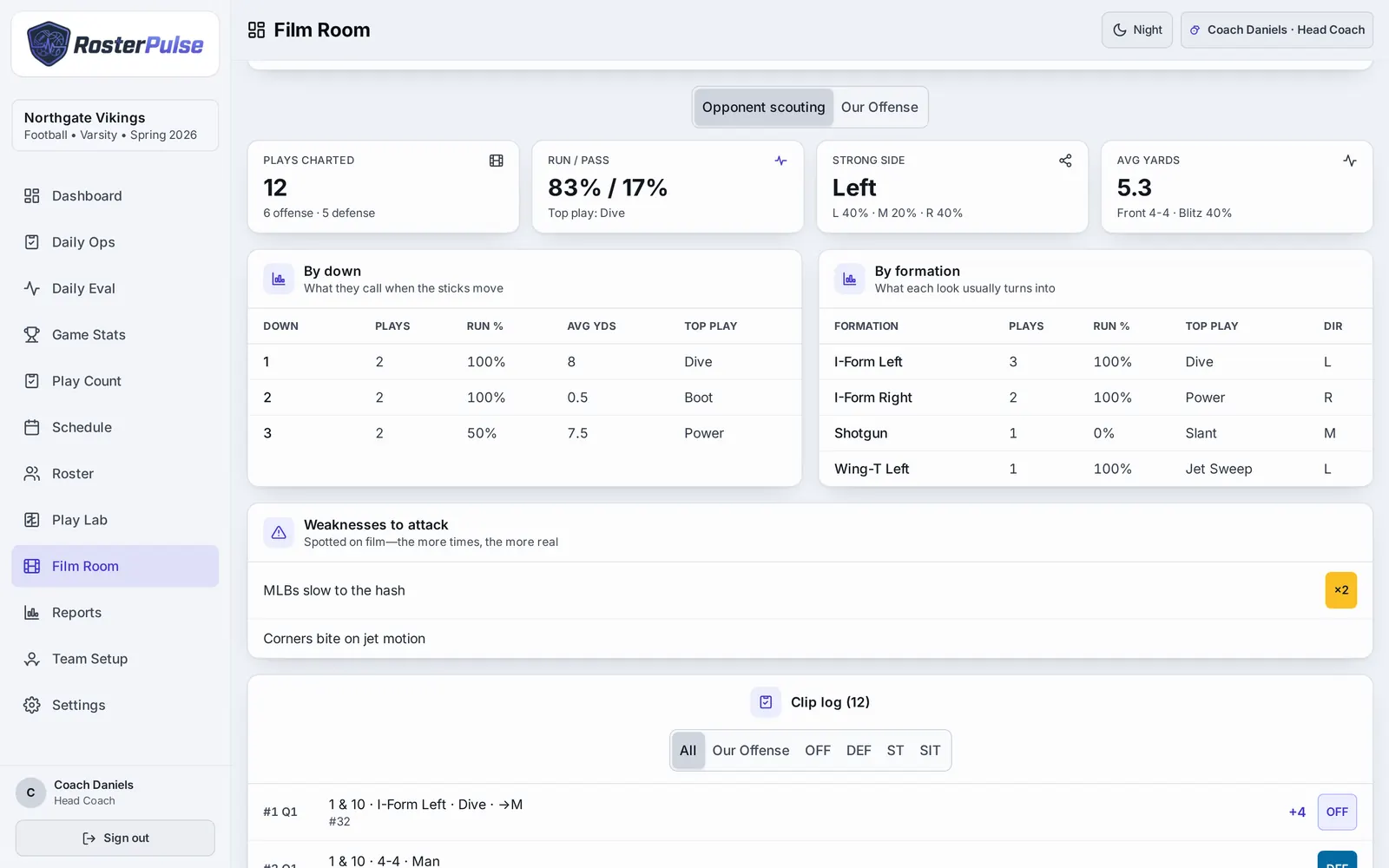The width and height of the screenshot is (1389, 868).
Task: Select the Film Room sidebar item
Action: click(115, 566)
